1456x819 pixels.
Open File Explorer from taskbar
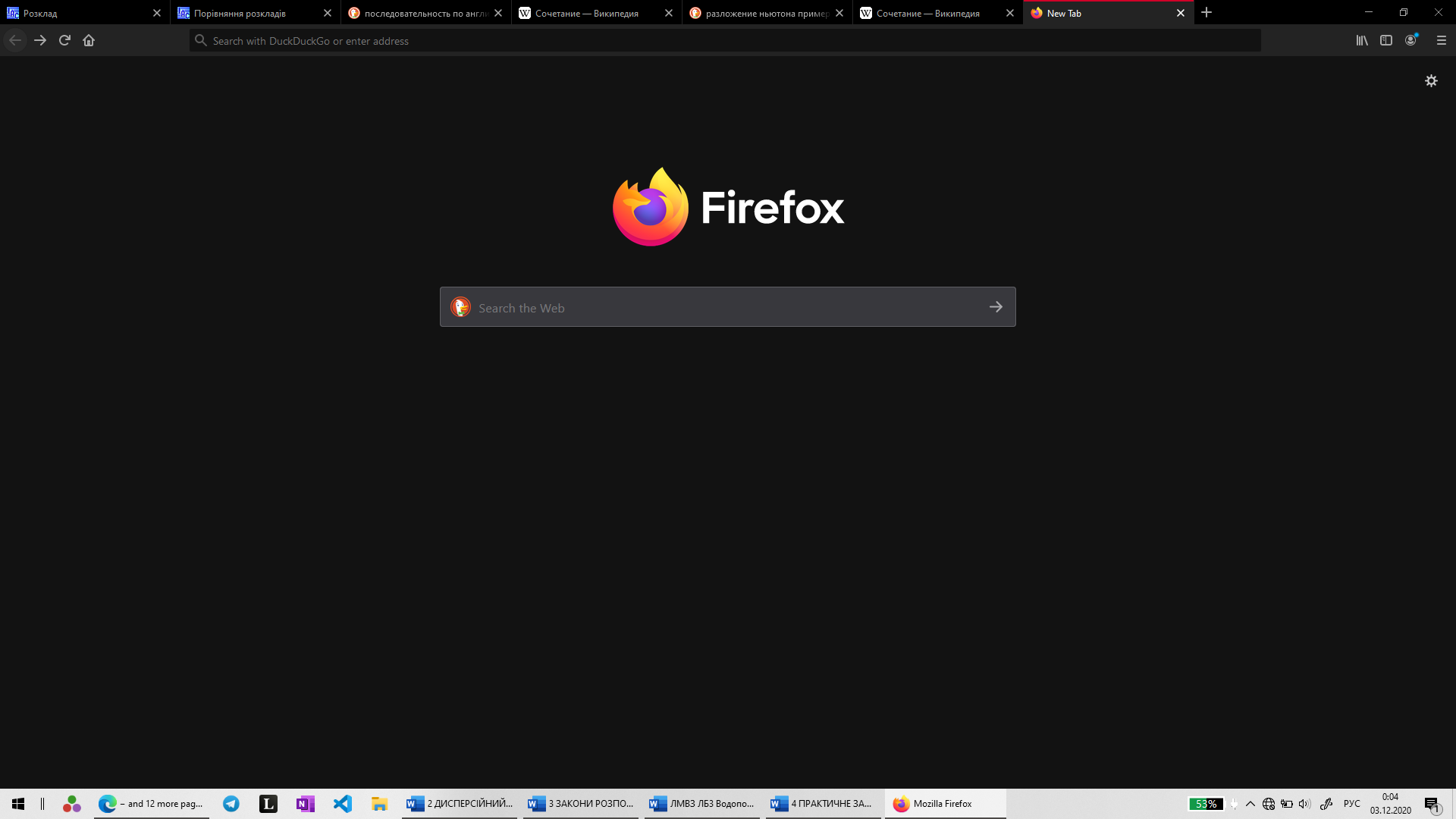pyautogui.click(x=380, y=804)
